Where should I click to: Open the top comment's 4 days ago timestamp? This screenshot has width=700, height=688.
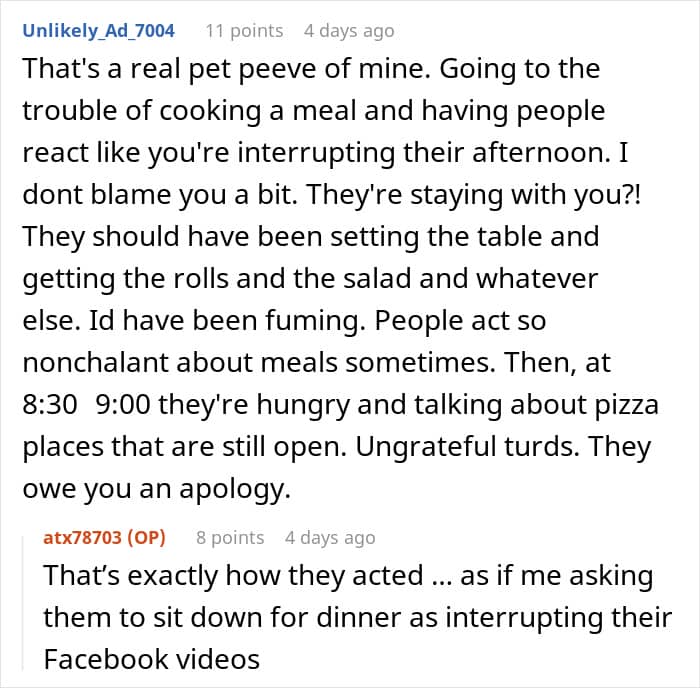tap(349, 31)
